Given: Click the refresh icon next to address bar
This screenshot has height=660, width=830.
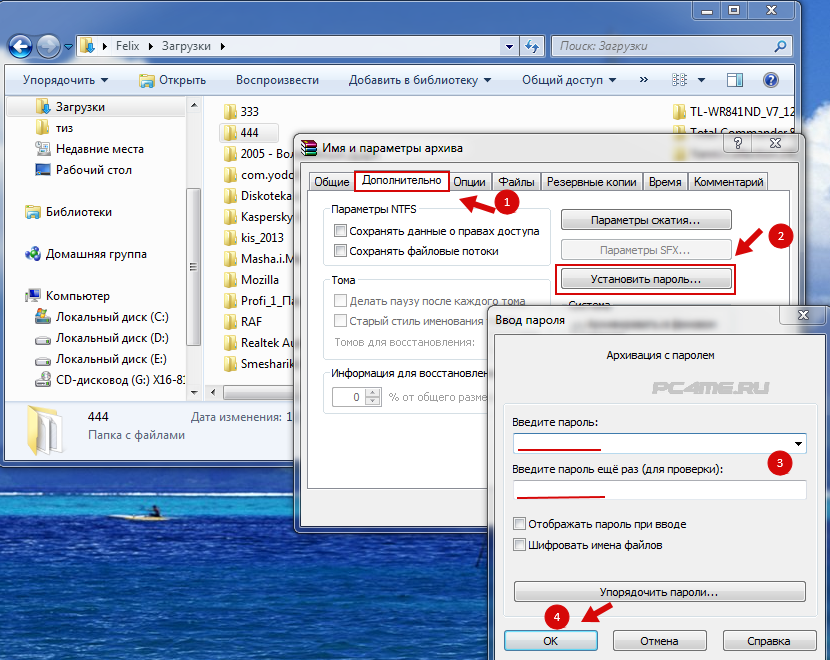Looking at the screenshot, I should (x=532, y=47).
